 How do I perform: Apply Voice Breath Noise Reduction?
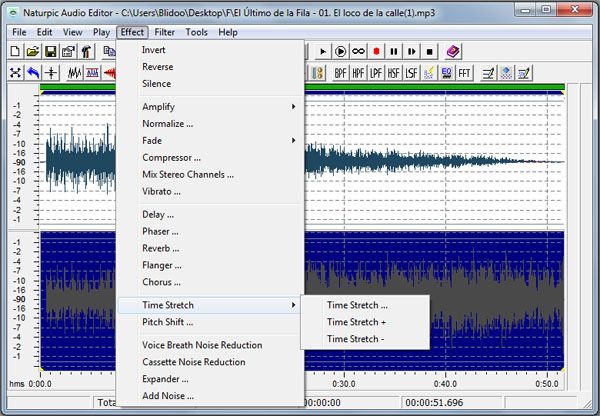point(210,345)
